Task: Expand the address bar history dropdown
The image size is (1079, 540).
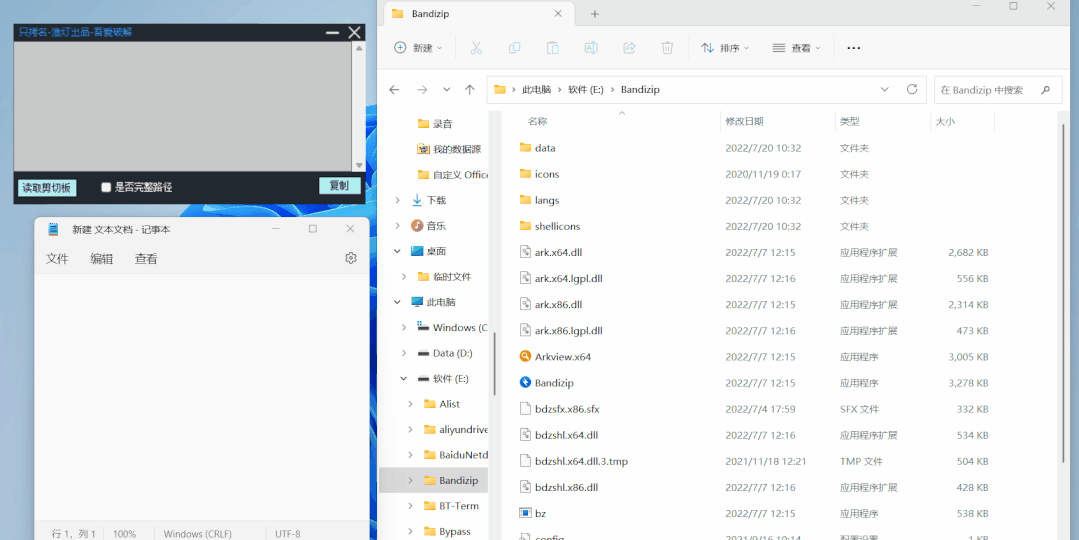Action: 884,89
